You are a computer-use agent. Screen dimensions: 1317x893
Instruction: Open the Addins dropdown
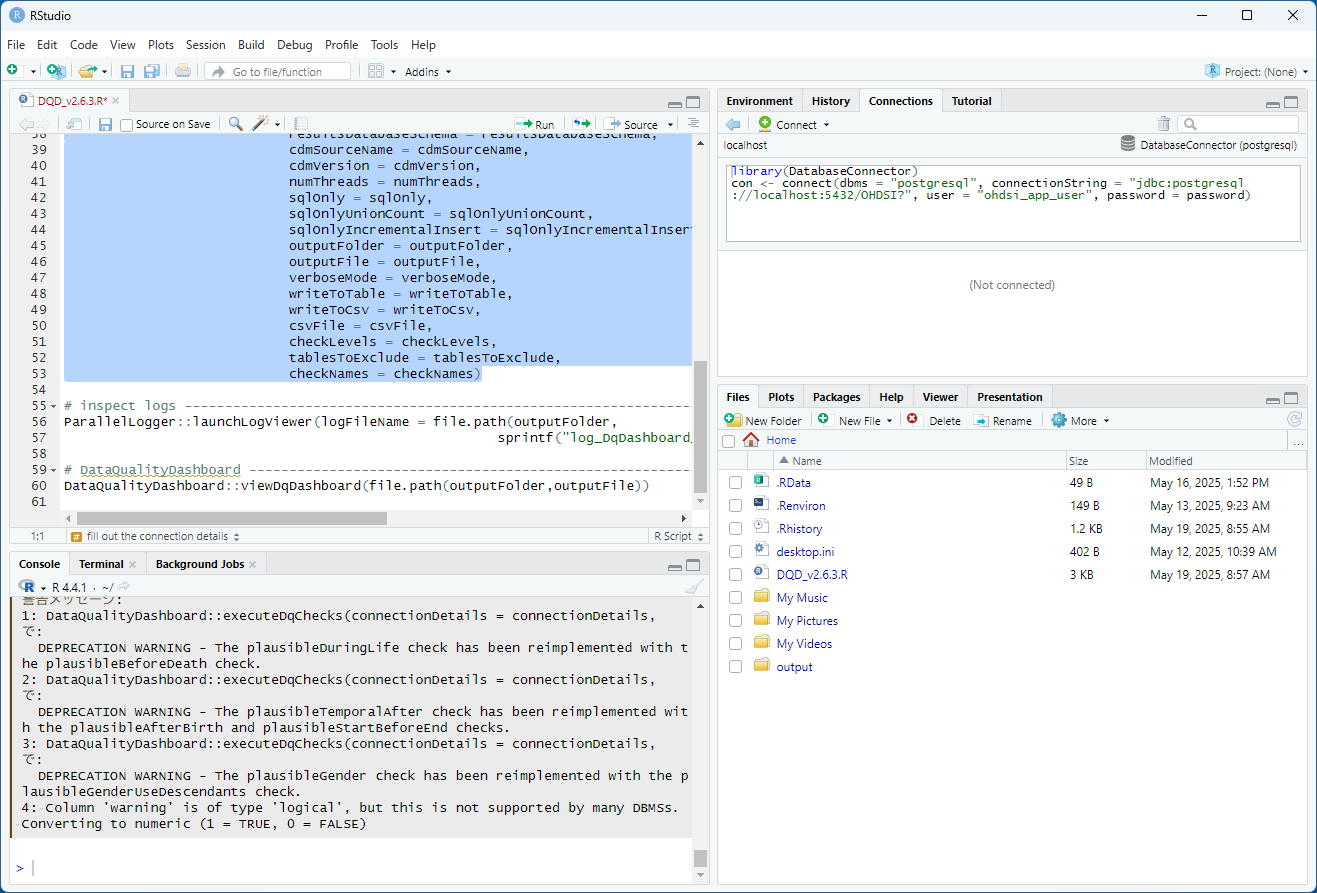click(x=428, y=72)
